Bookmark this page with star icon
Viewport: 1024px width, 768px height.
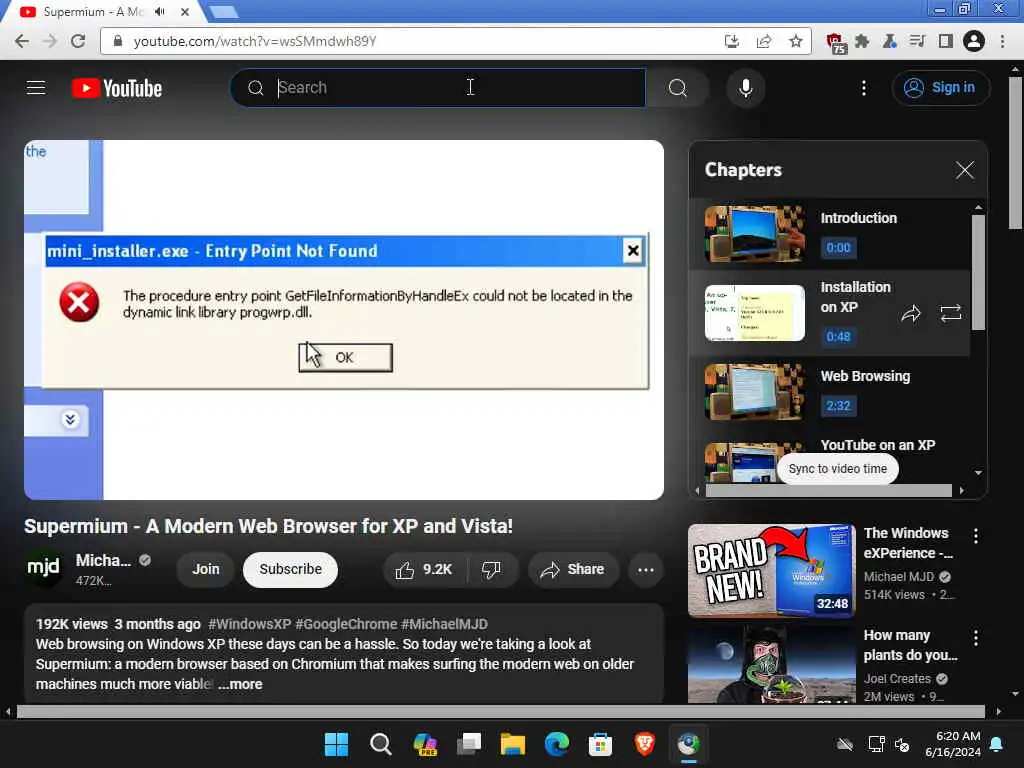point(795,41)
